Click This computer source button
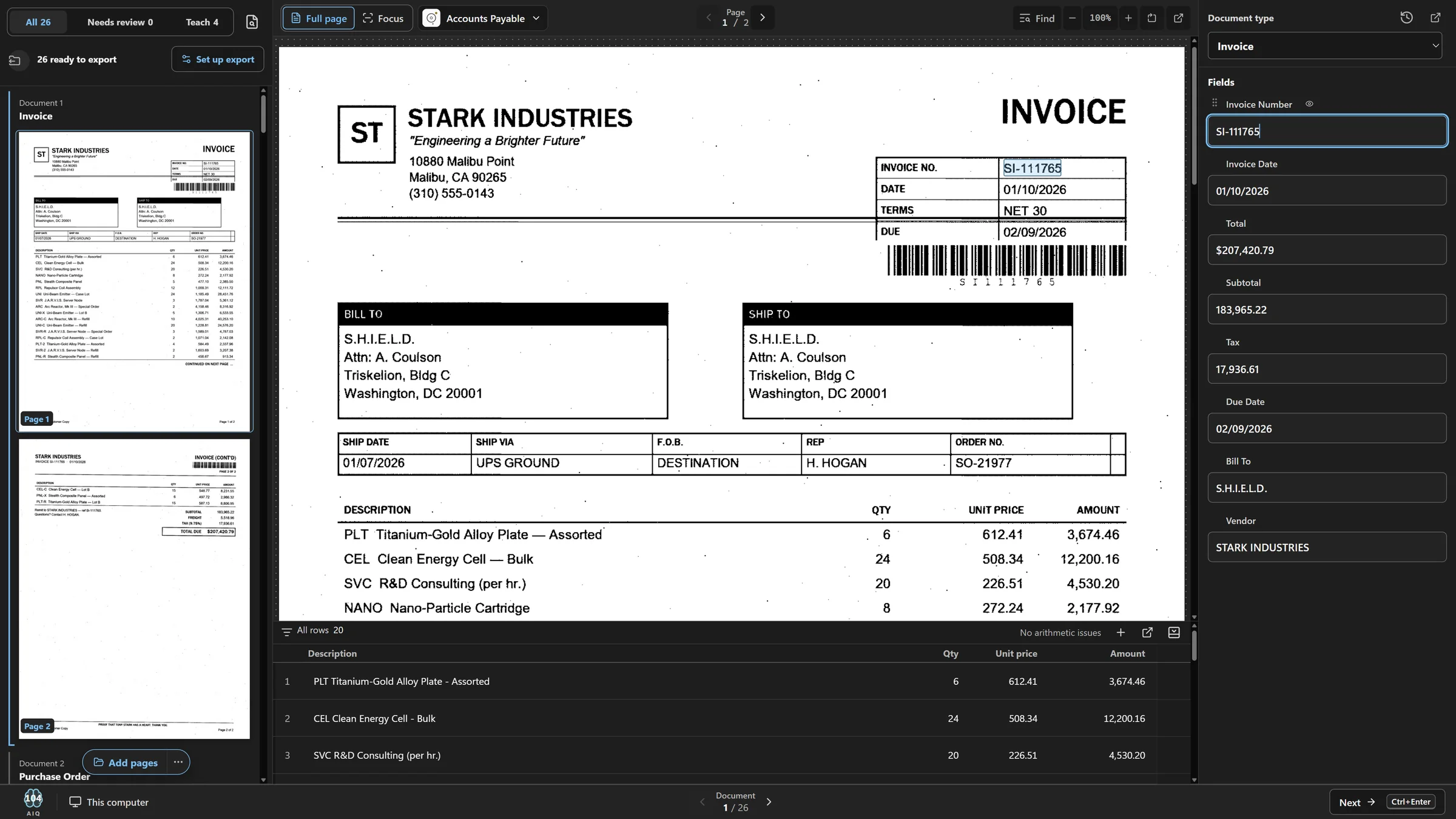The height and width of the screenshot is (819, 1456). point(109,801)
